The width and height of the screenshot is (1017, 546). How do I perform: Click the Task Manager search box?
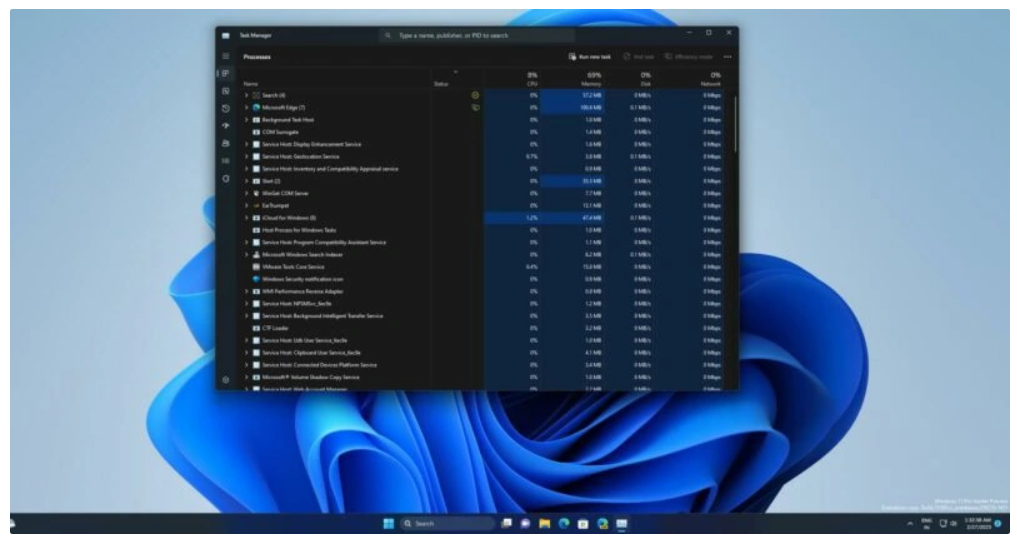click(x=477, y=36)
